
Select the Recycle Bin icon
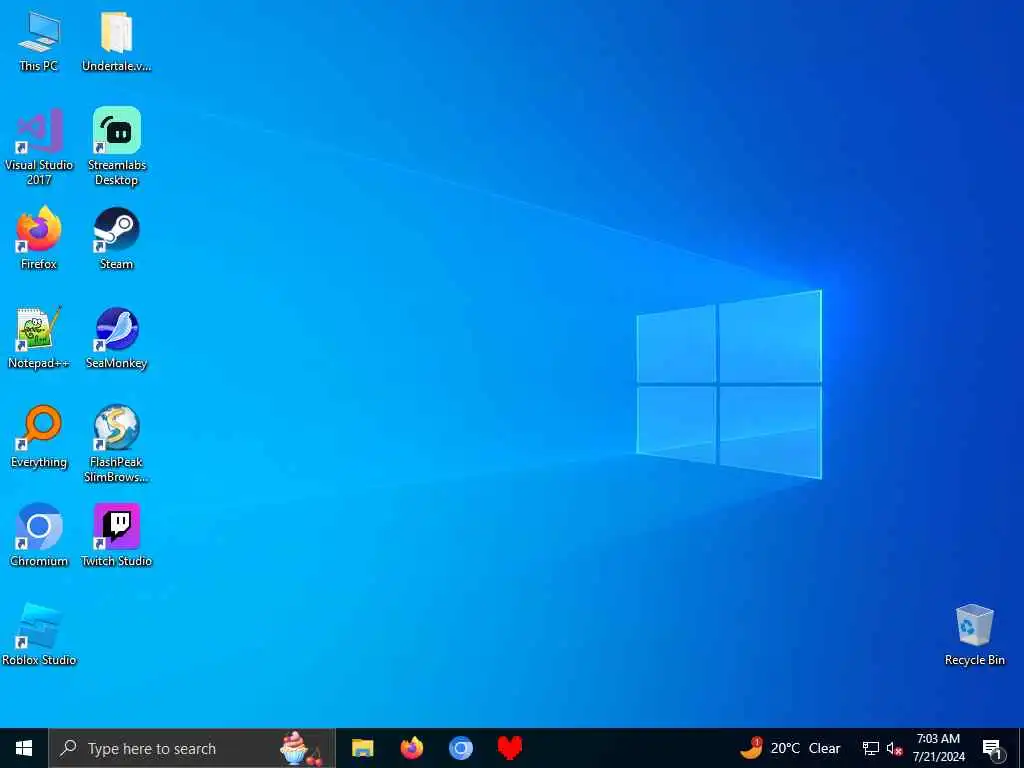pyautogui.click(x=974, y=635)
